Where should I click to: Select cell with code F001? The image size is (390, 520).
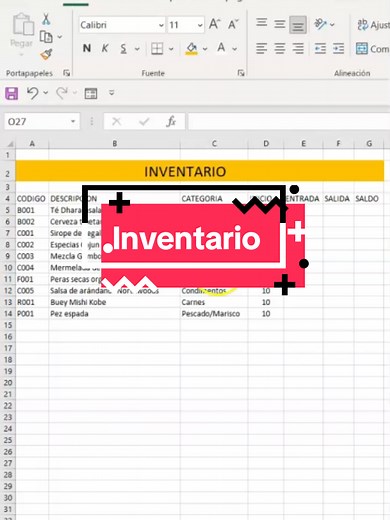tap(32, 279)
